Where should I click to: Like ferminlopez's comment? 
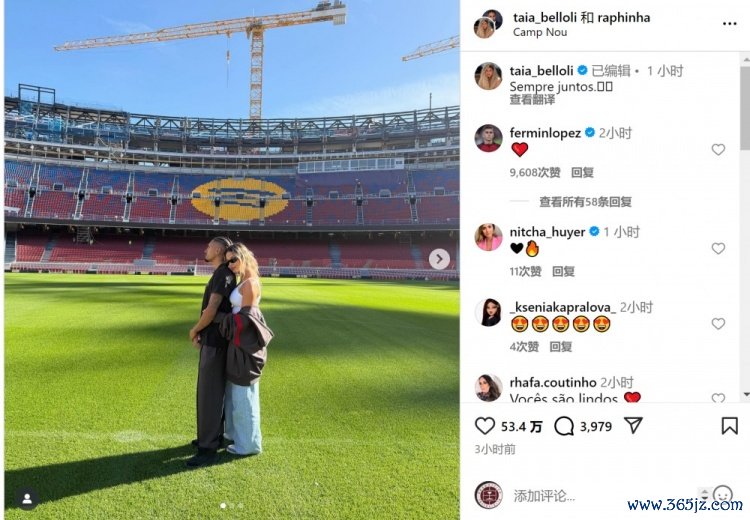coord(718,150)
